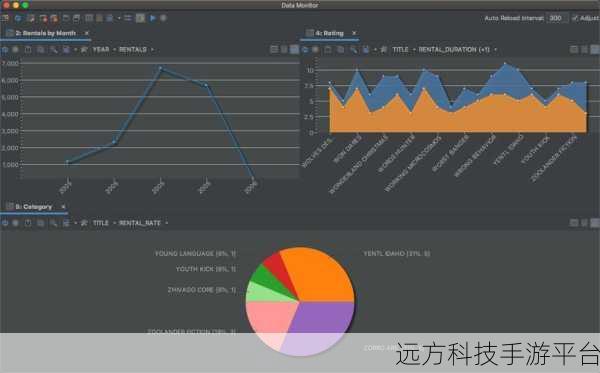Close the Rentals by Month tab
Image resolution: width=600 pixels, height=373 pixels.
coord(86,33)
